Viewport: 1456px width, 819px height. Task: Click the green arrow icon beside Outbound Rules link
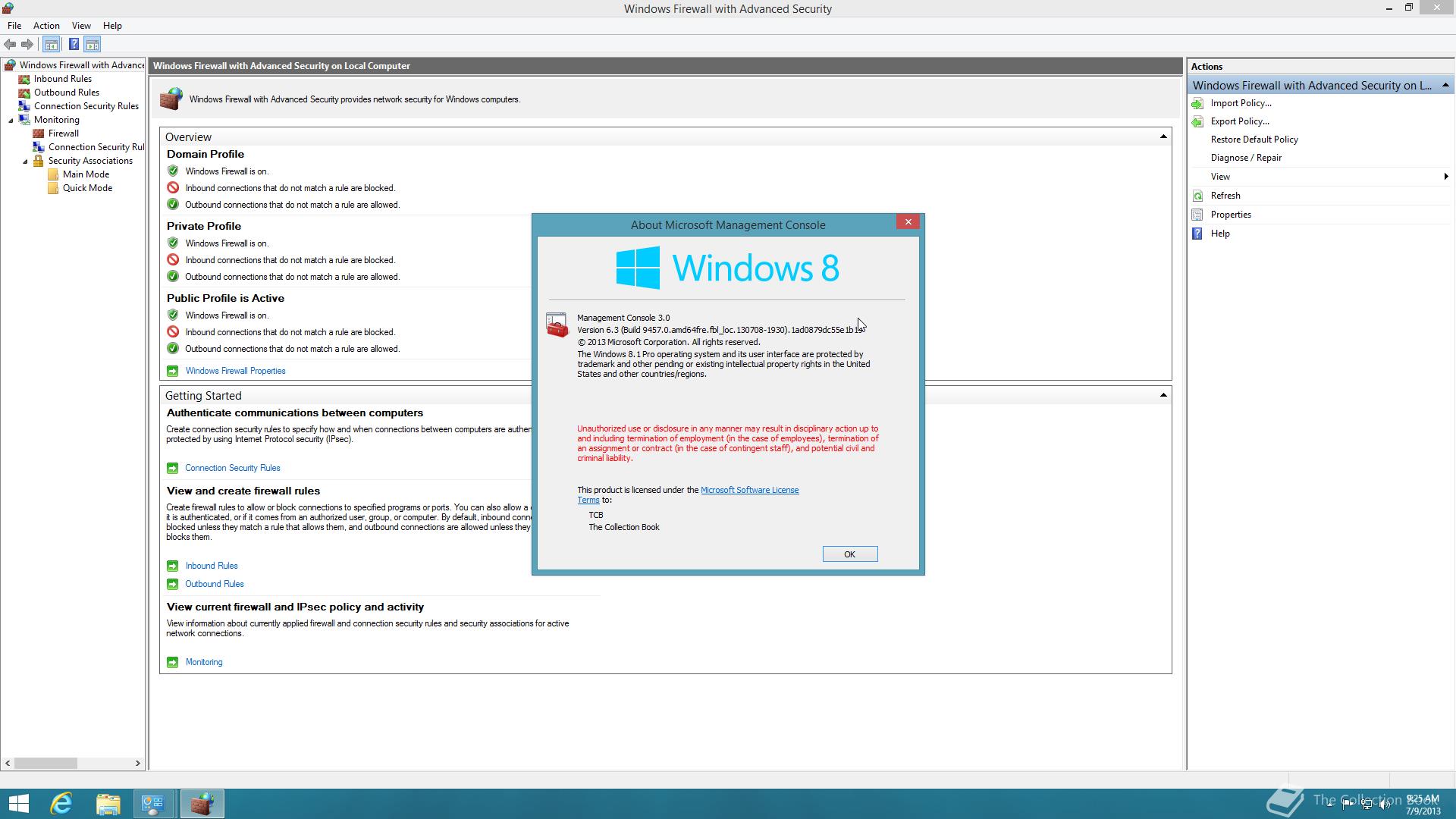click(x=172, y=584)
